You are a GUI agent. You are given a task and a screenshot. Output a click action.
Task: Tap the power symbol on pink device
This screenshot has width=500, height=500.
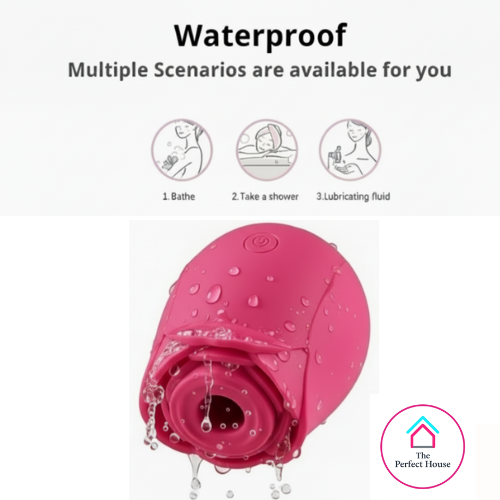tap(261, 241)
